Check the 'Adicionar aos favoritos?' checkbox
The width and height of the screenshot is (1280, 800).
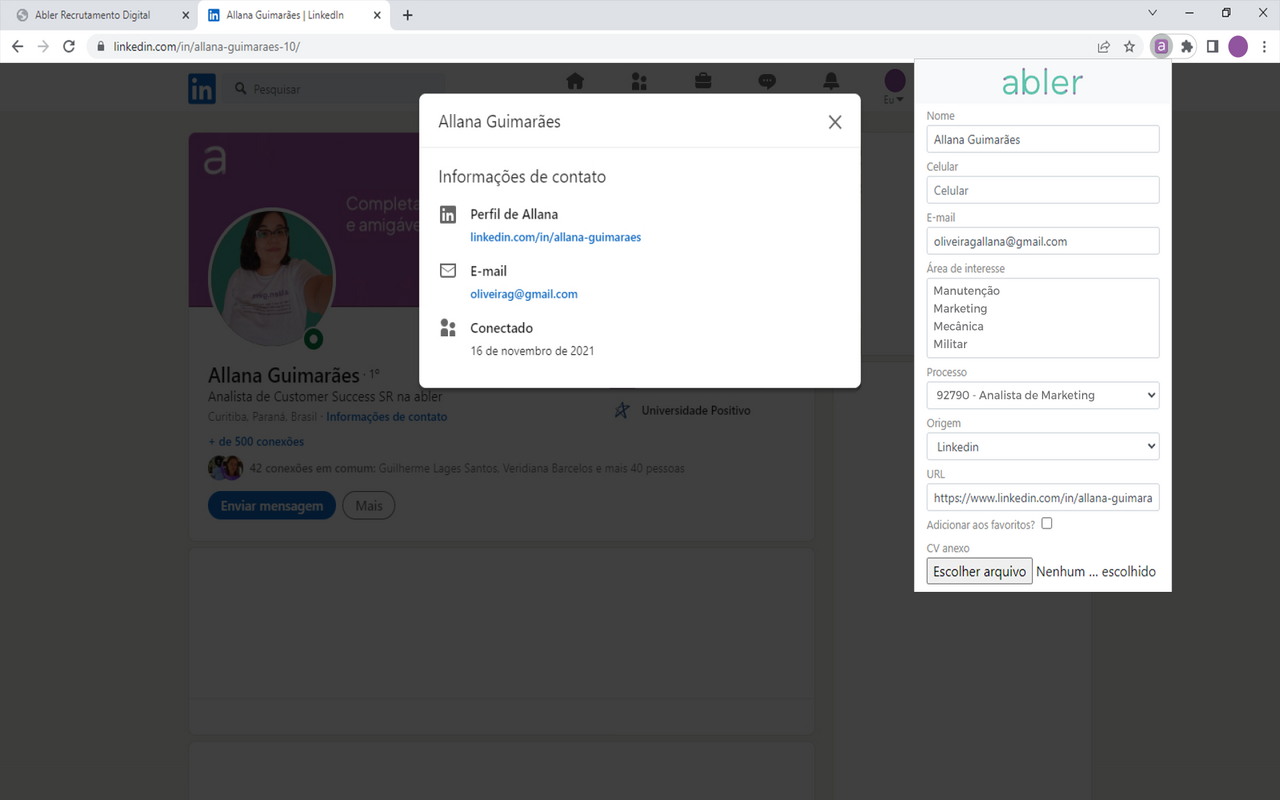pos(1046,523)
